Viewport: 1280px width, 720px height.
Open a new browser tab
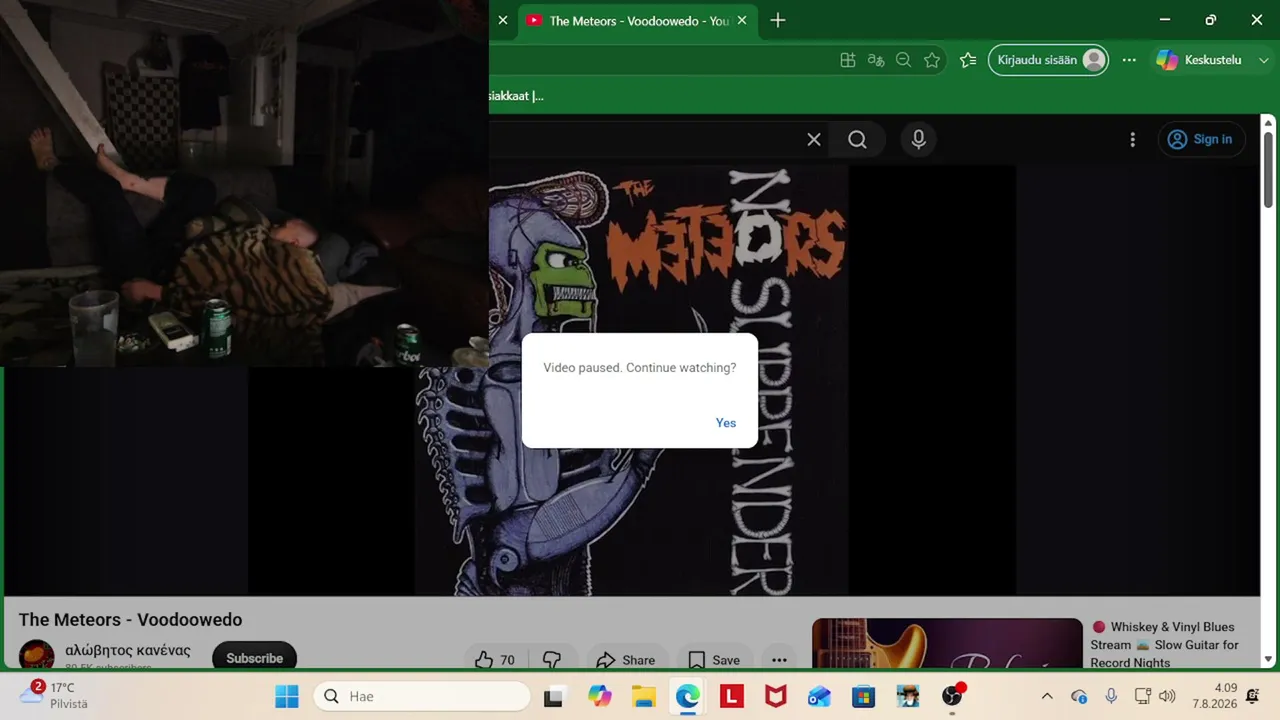(x=778, y=21)
